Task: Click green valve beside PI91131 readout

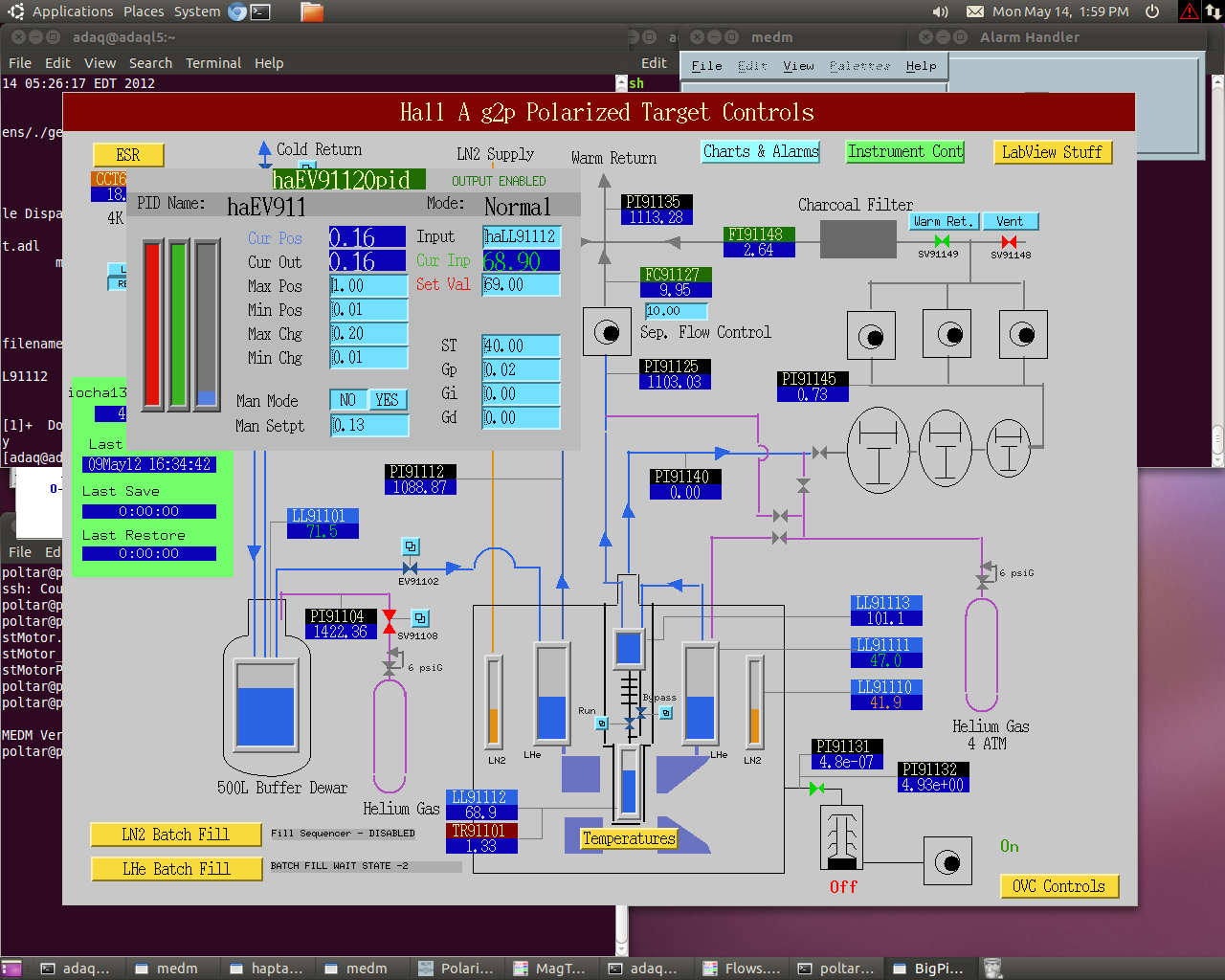Action: coord(816,789)
